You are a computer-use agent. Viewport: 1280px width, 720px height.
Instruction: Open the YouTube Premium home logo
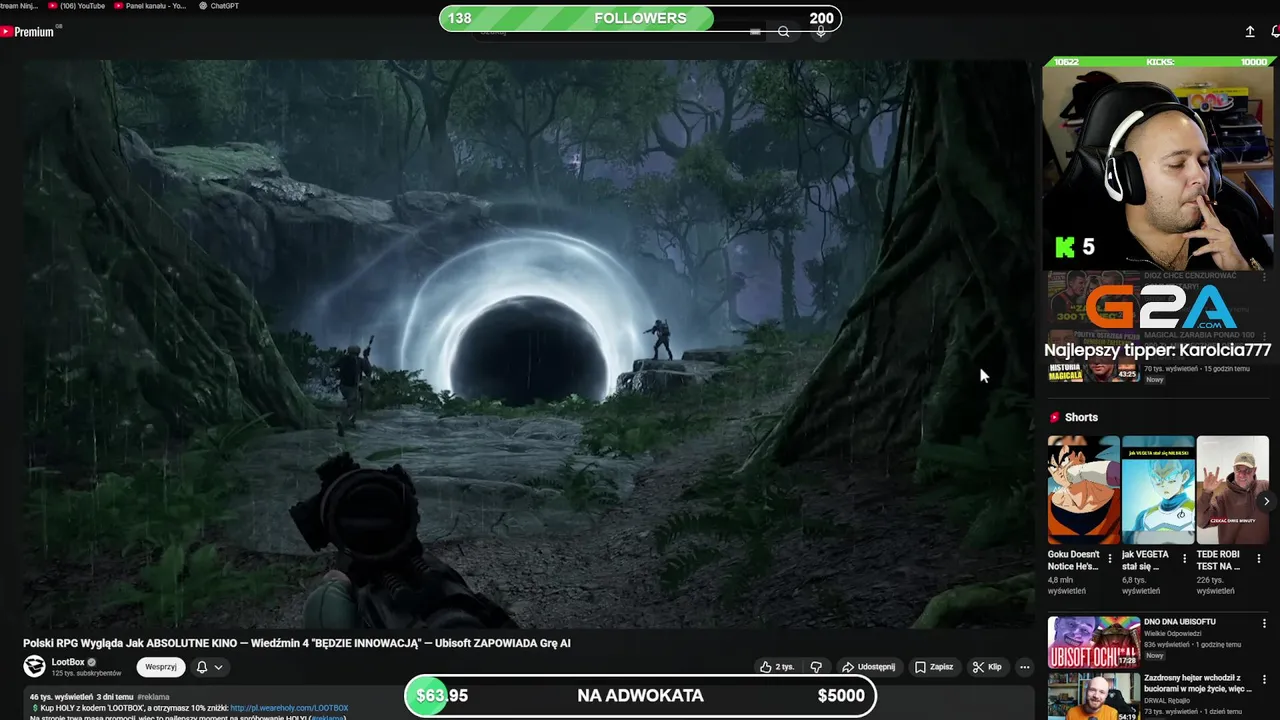click(x=27, y=32)
